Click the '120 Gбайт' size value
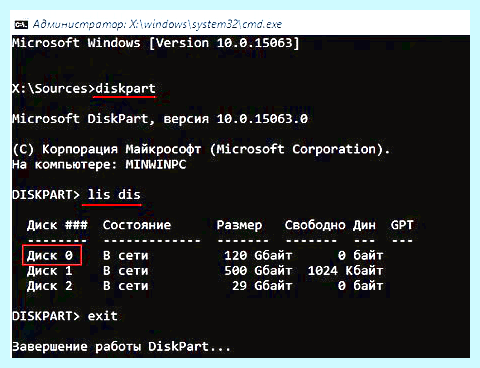The height and width of the screenshot is (368, 480). [258, 256]
